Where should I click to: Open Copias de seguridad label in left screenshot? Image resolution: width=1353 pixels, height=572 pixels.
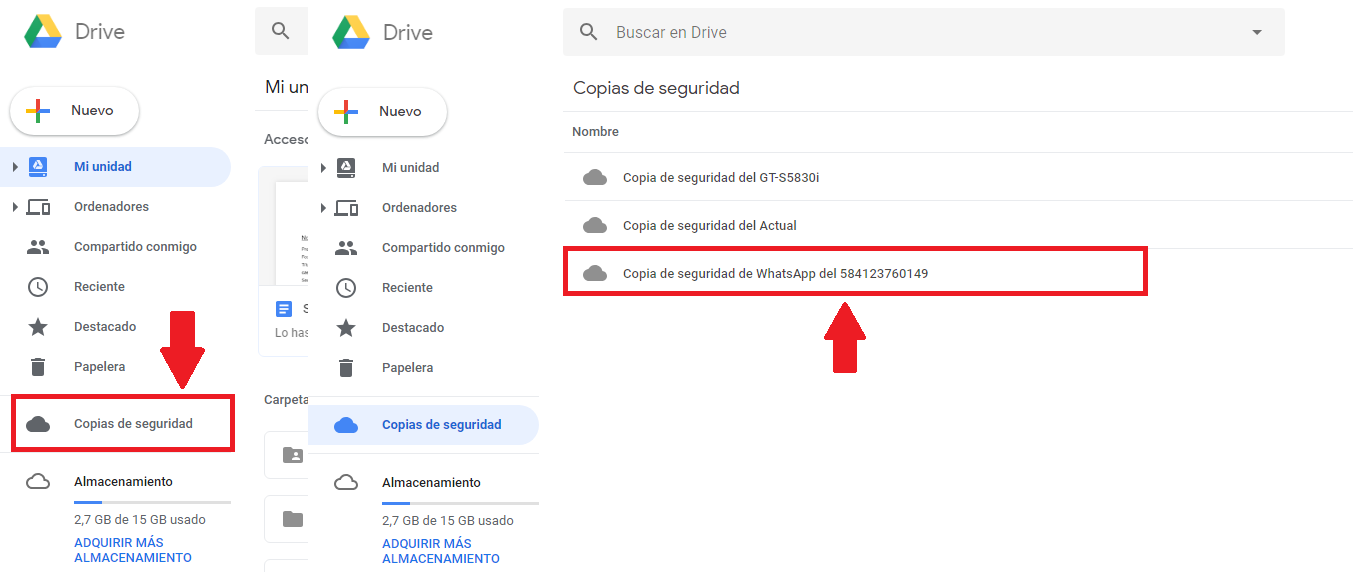pyautogui.click(x=133, y=424)
